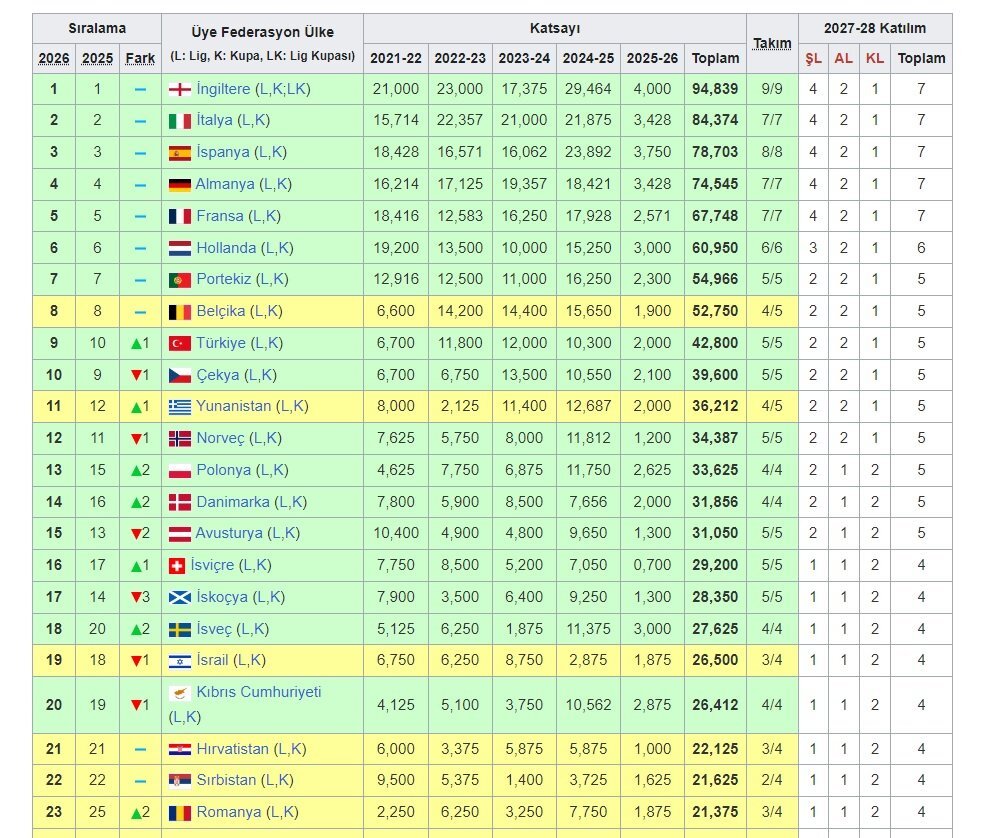Click the Scotland flag icon
1000x838 pixels.
(x=179, y=597)
